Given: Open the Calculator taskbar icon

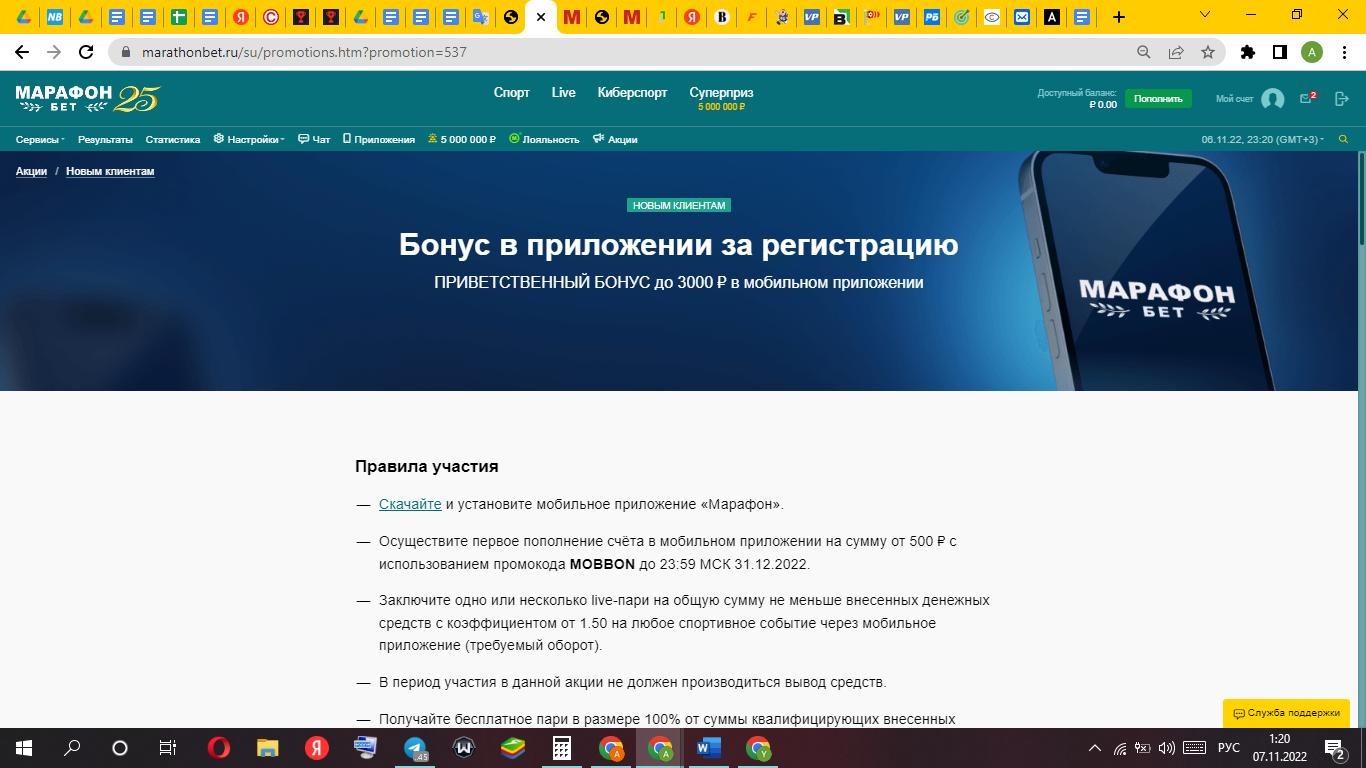Looking at the screenshot, I should point(562,747).
